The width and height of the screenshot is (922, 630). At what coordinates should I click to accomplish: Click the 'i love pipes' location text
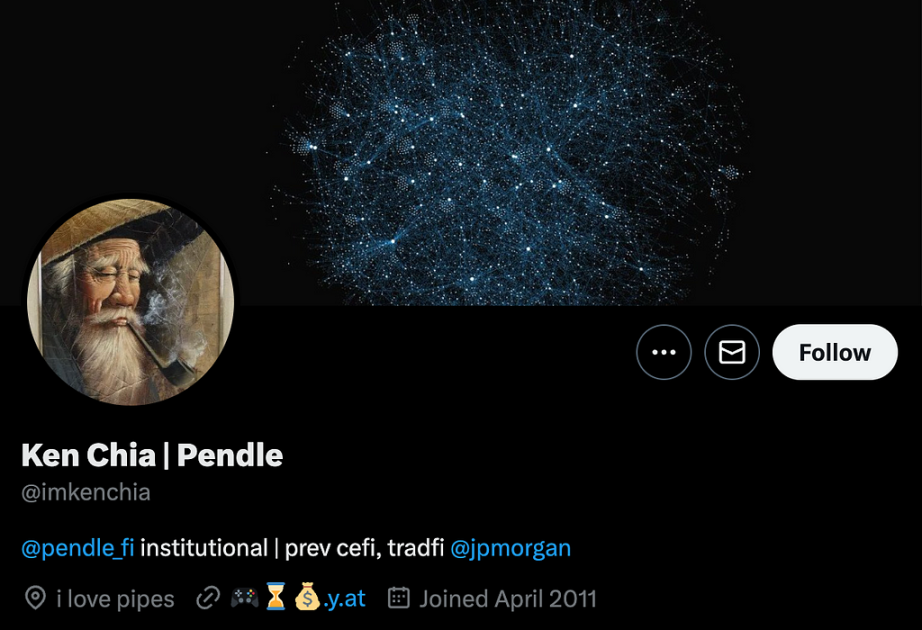115,599
